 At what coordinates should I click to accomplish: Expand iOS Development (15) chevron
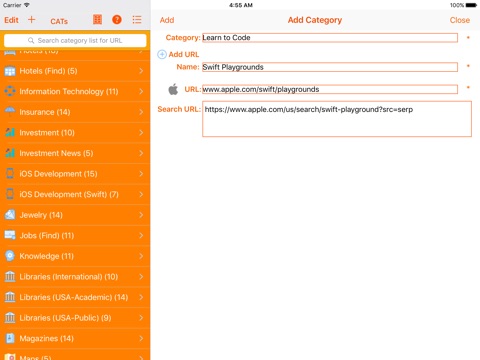click(141, 174)
